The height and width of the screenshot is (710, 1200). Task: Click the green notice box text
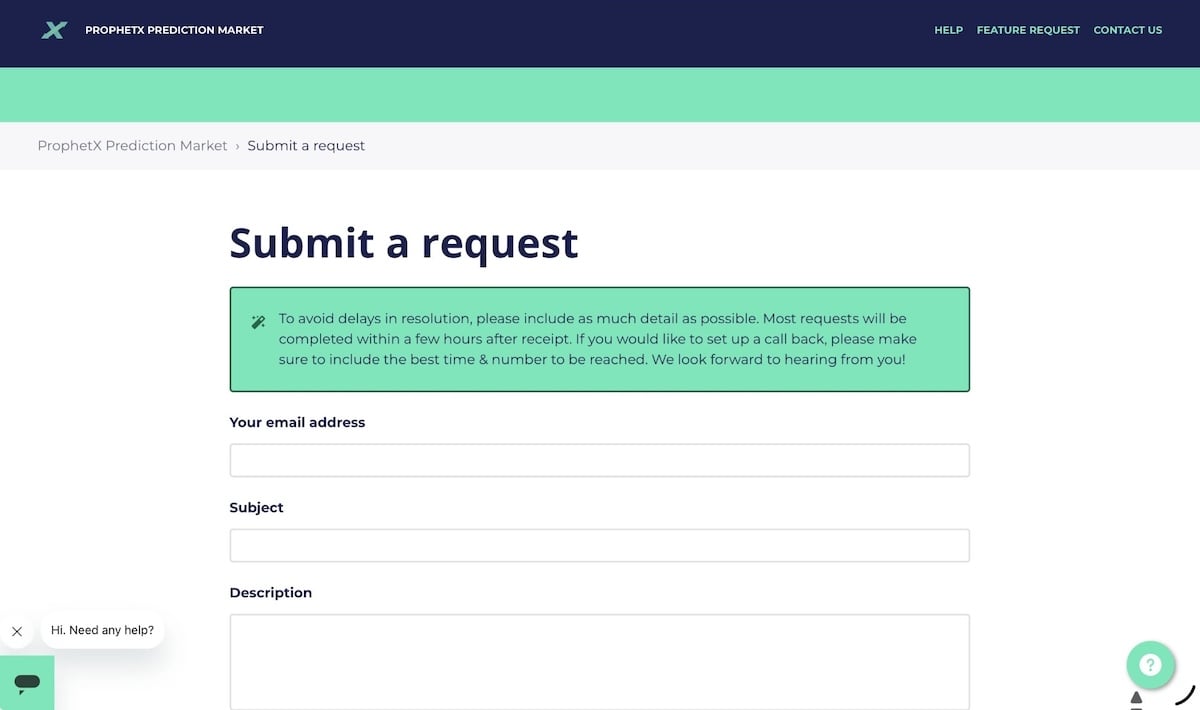coord(598,339)
